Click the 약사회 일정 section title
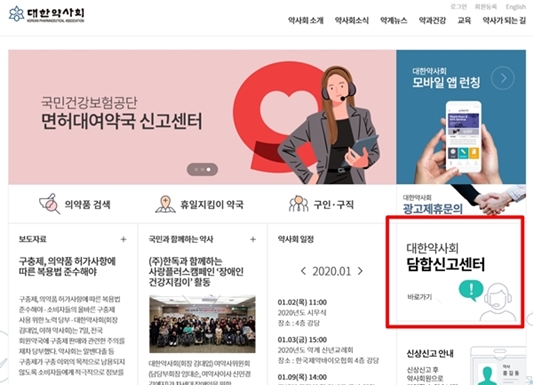 coord(296,239)
